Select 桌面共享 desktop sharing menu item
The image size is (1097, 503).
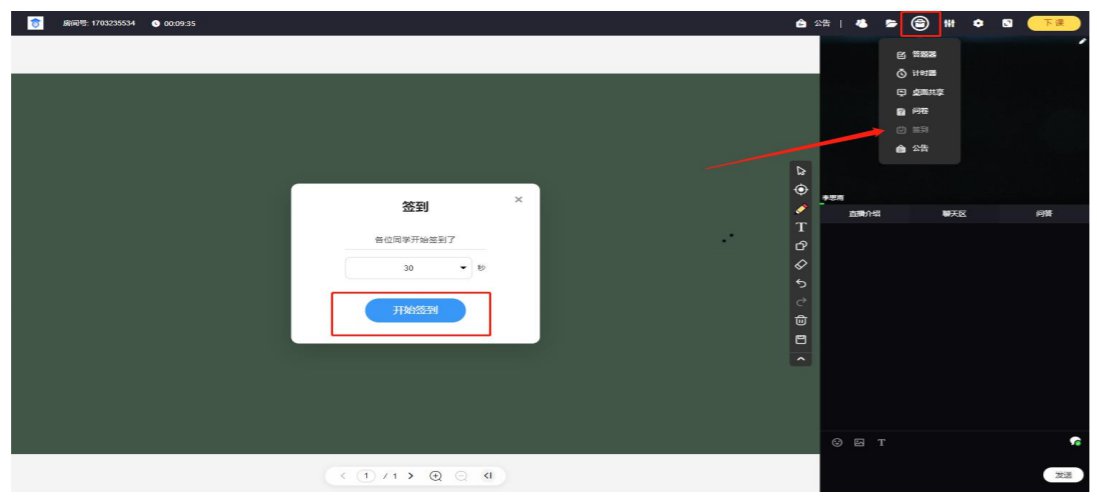click(921, 92)
